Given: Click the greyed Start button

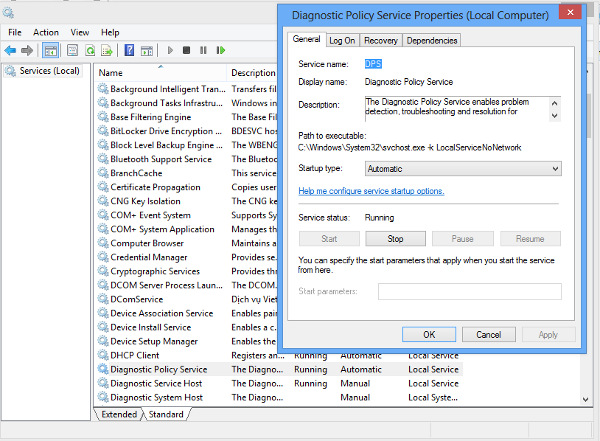Looking at the screenshot, I should [x=329, y=239].
